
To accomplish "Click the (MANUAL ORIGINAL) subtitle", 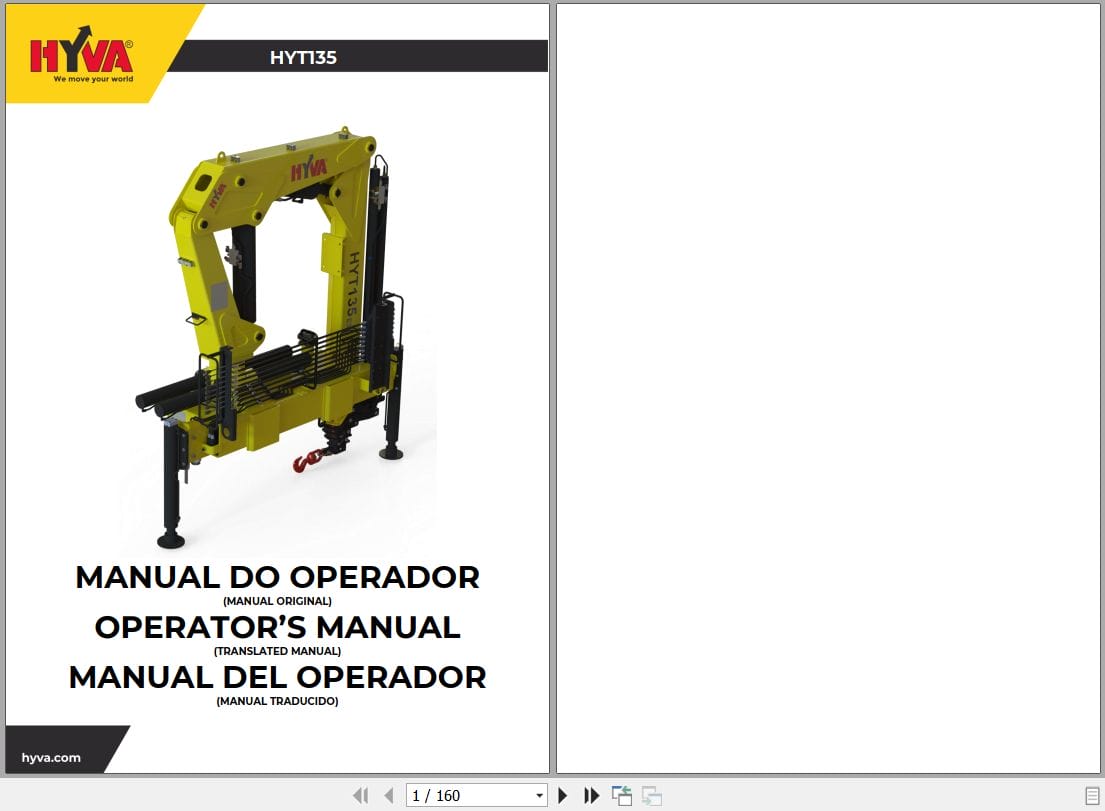I will coord(277,601).
